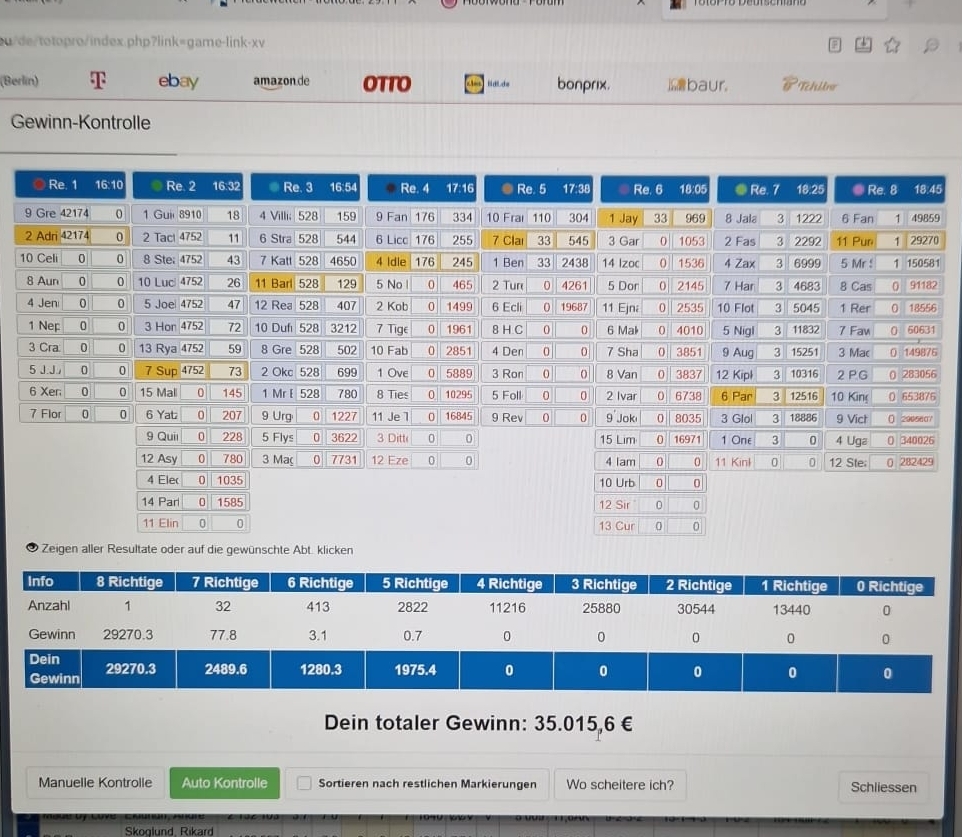This screenshot has height=837, width=962.
Task: Open the eBay bookmark
Action: [x=178, y=82]
